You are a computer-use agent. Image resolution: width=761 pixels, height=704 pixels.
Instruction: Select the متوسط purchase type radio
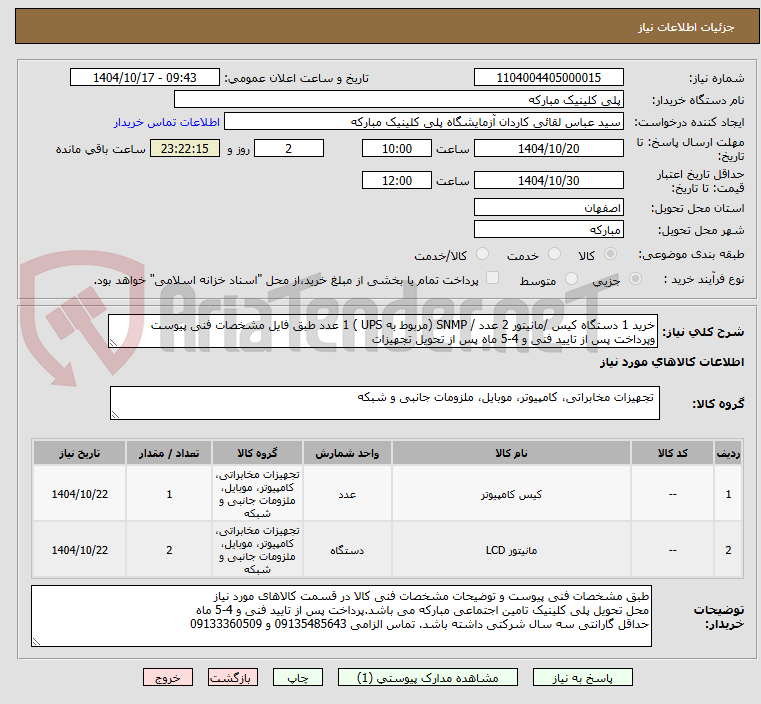pos(572,278)
